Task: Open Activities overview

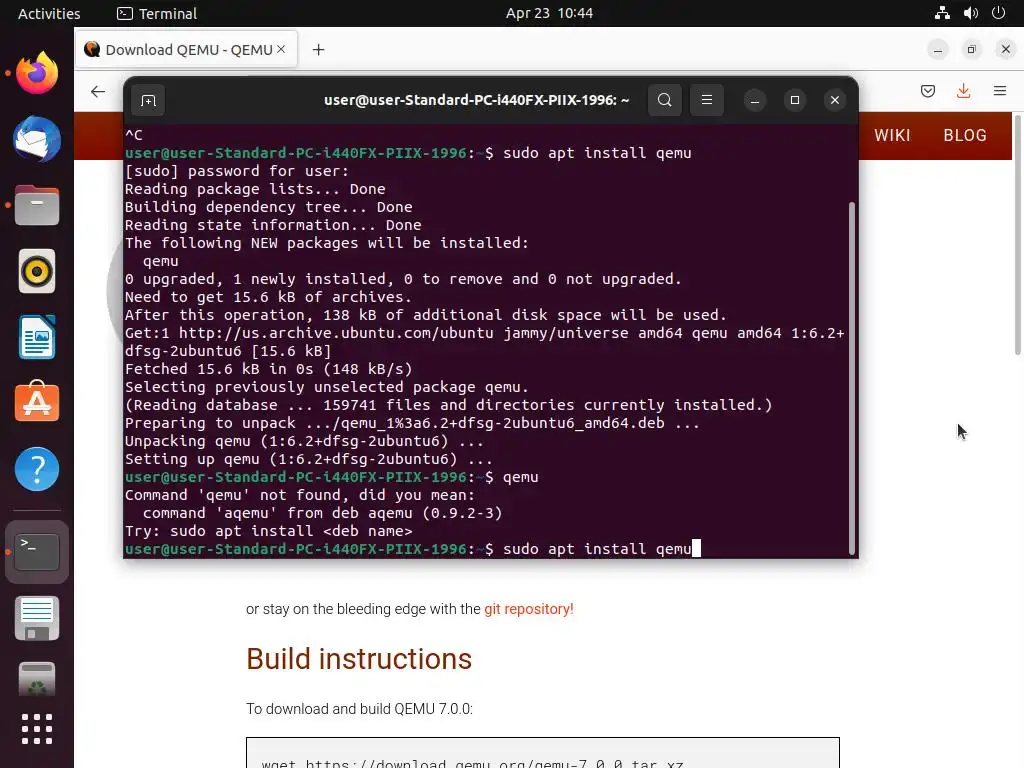Action: click(x=49, y=13)
